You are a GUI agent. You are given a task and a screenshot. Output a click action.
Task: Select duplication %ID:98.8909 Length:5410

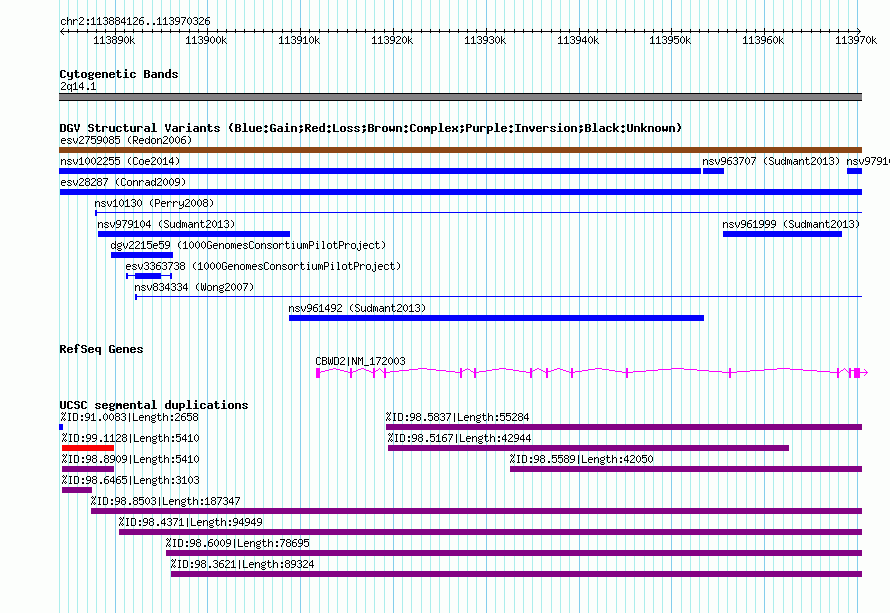(x=88, y=469)
